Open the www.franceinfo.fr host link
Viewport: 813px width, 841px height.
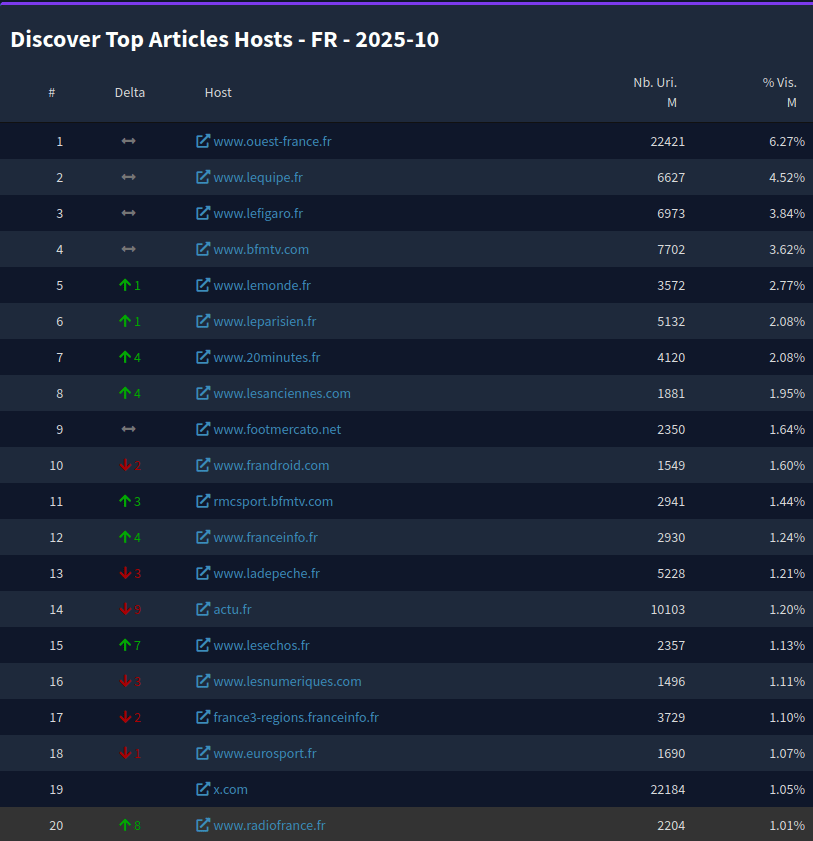click(265, 537)
